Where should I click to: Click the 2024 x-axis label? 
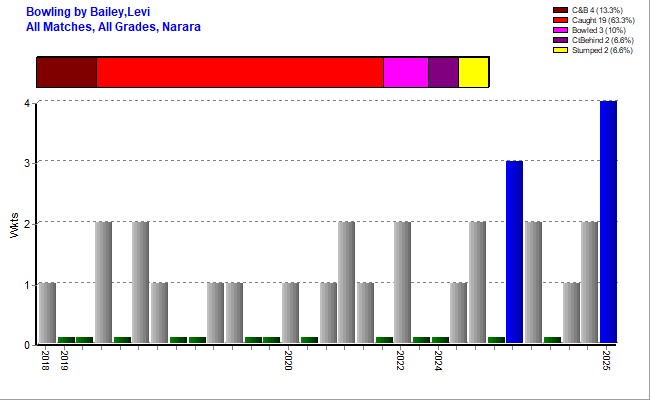click(439, 360)
